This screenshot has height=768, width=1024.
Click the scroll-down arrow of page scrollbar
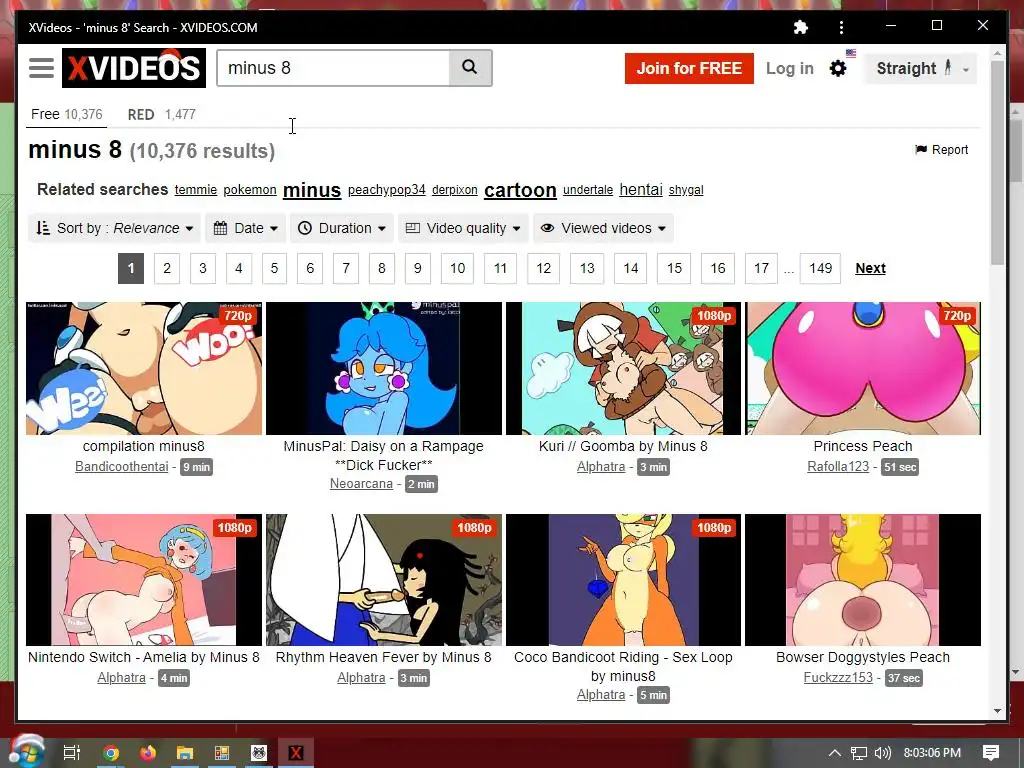(997, 711)
